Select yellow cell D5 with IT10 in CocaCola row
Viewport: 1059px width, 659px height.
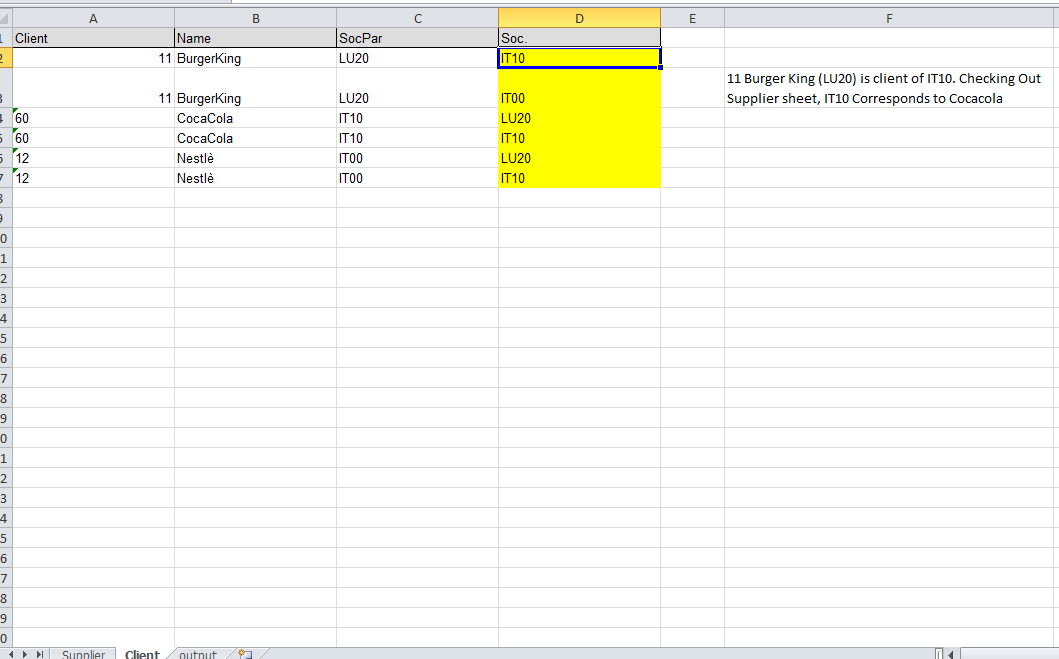tap(579, 138)
